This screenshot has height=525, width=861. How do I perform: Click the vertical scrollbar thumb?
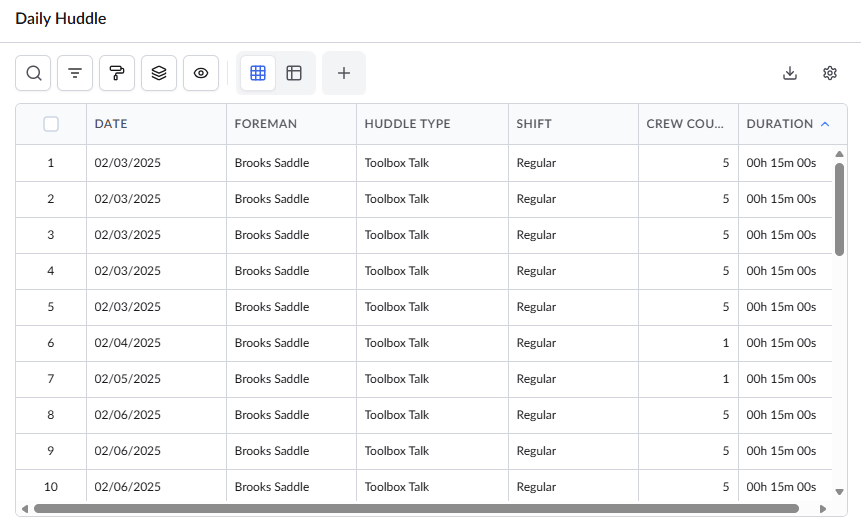pos(839,209)
